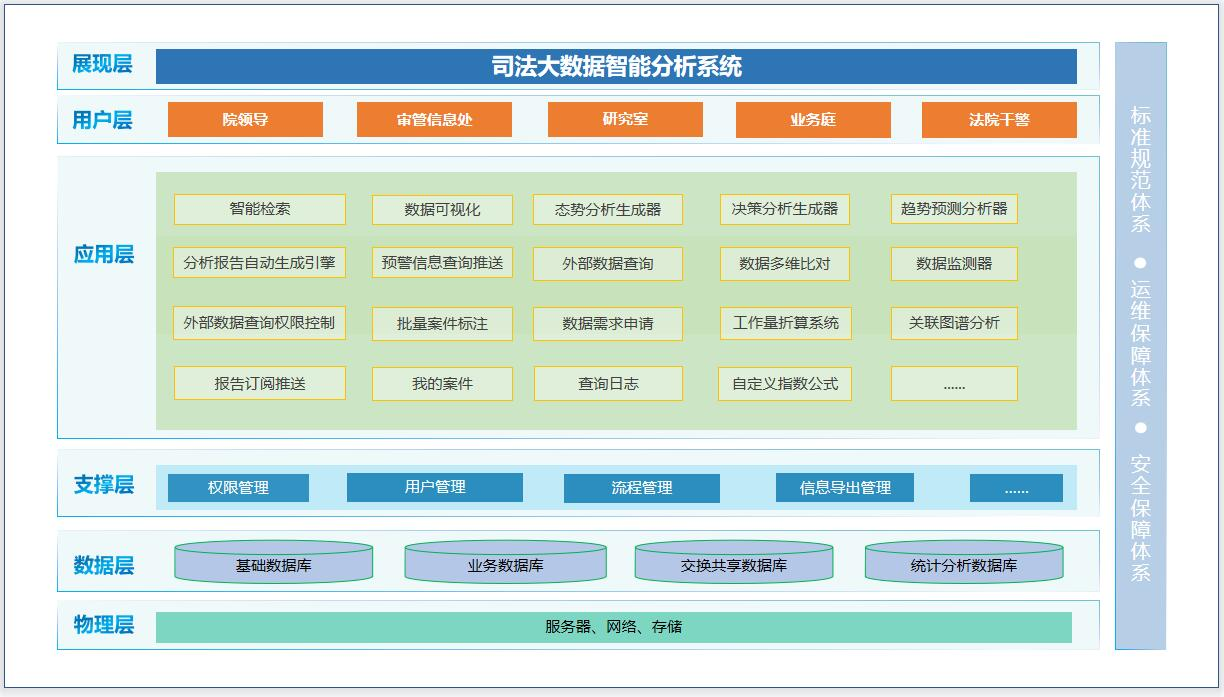Choose the 趋势预测分析器 module
This screenshot has width=1224, height=697.
tap(954, 209)
